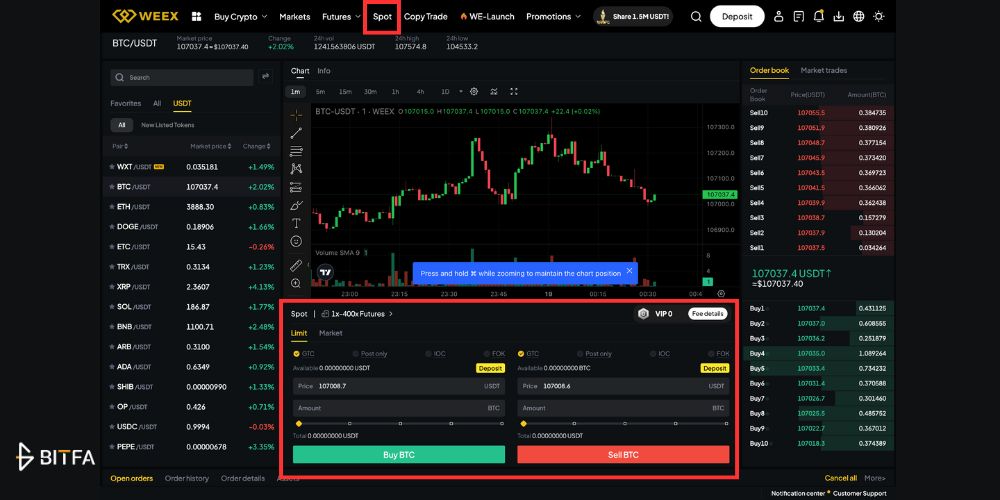Sort the list by Change column
The width and height of the screenshot is (1000, 500).
point(256,147)
